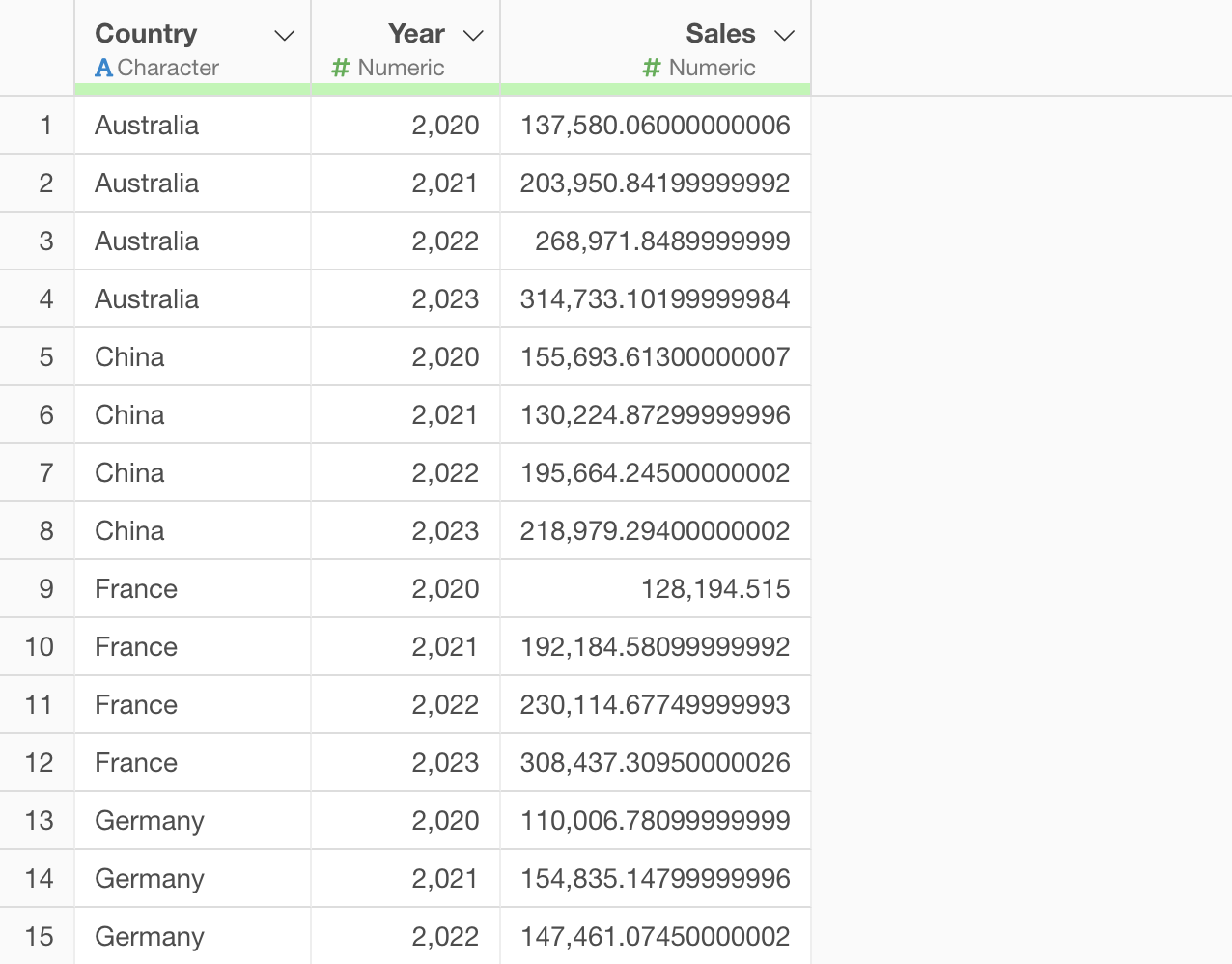Select row number 8
The width and height of the screenshot is (1232, 964).
pyautogui.click(x=45, y=531)
